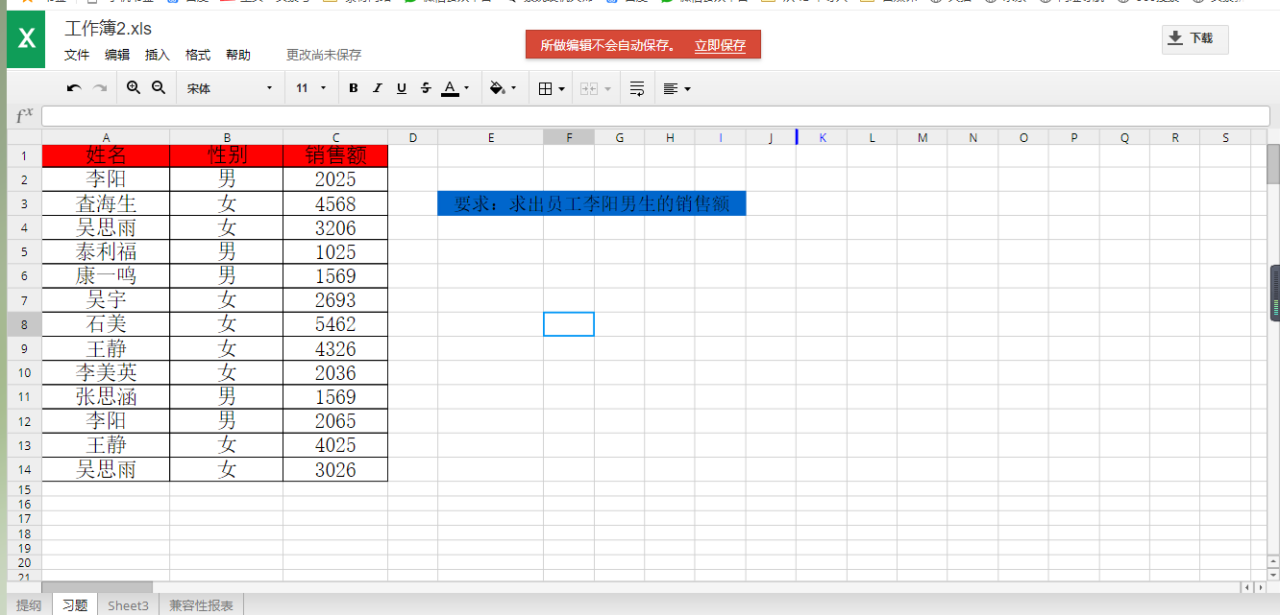Open the cell borders menu
1280x615 pixels.
551,88
